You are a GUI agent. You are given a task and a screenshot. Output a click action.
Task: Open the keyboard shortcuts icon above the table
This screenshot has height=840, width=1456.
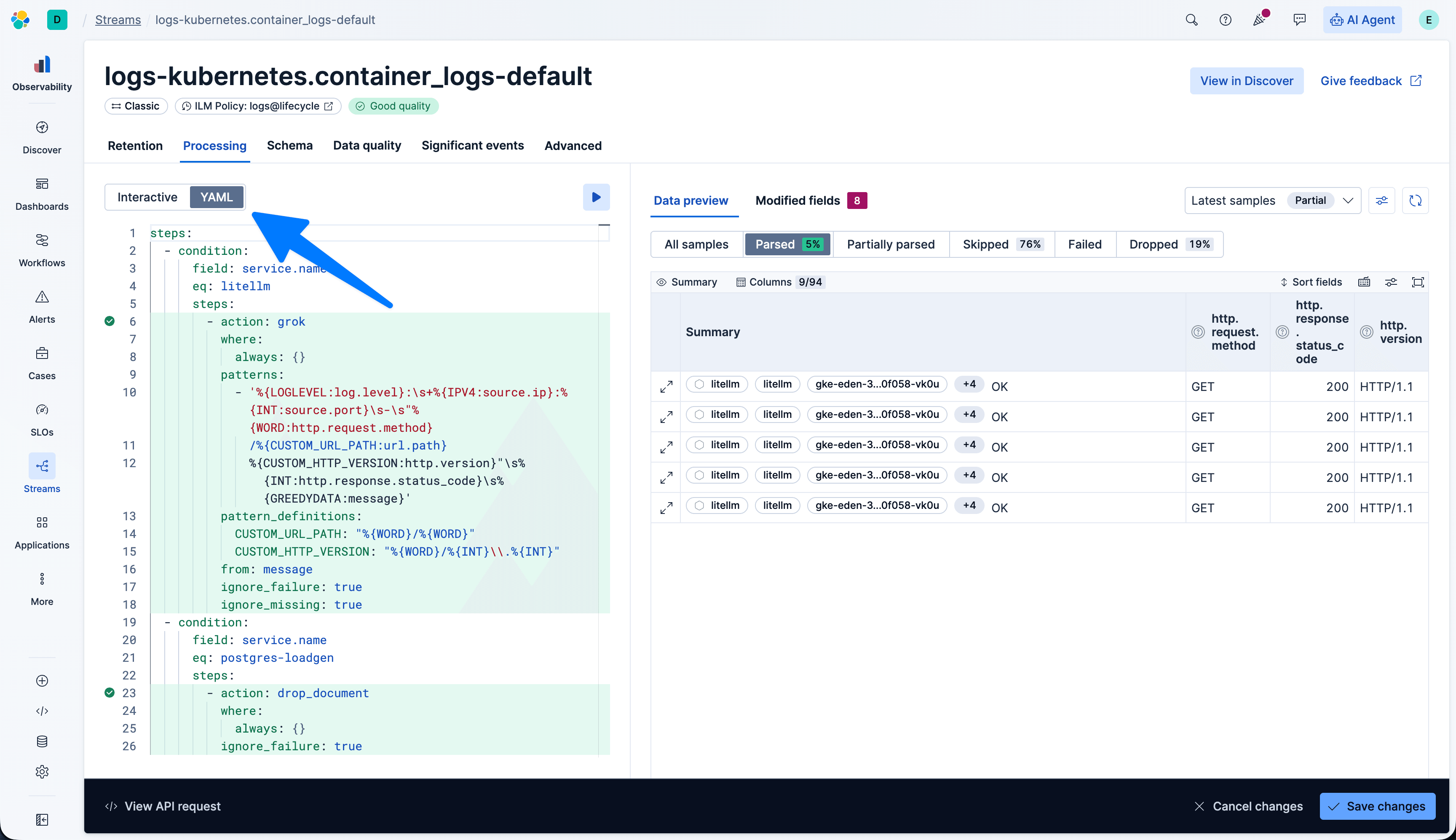point(1364,281)
